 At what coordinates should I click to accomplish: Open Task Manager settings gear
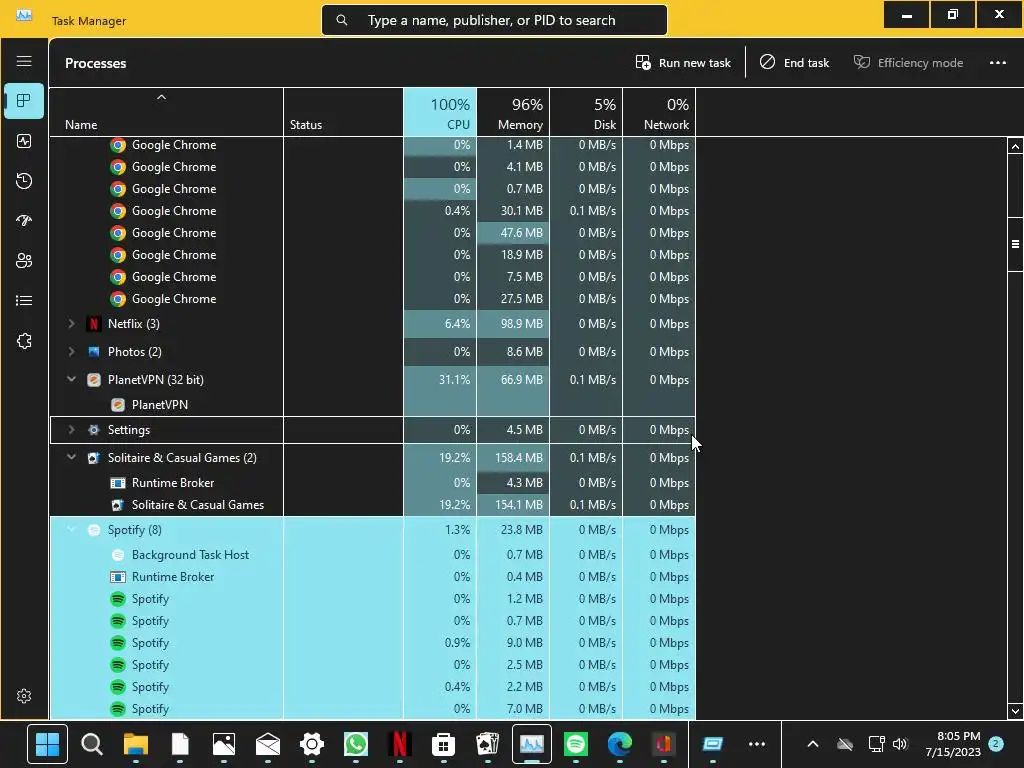point(24,696)
